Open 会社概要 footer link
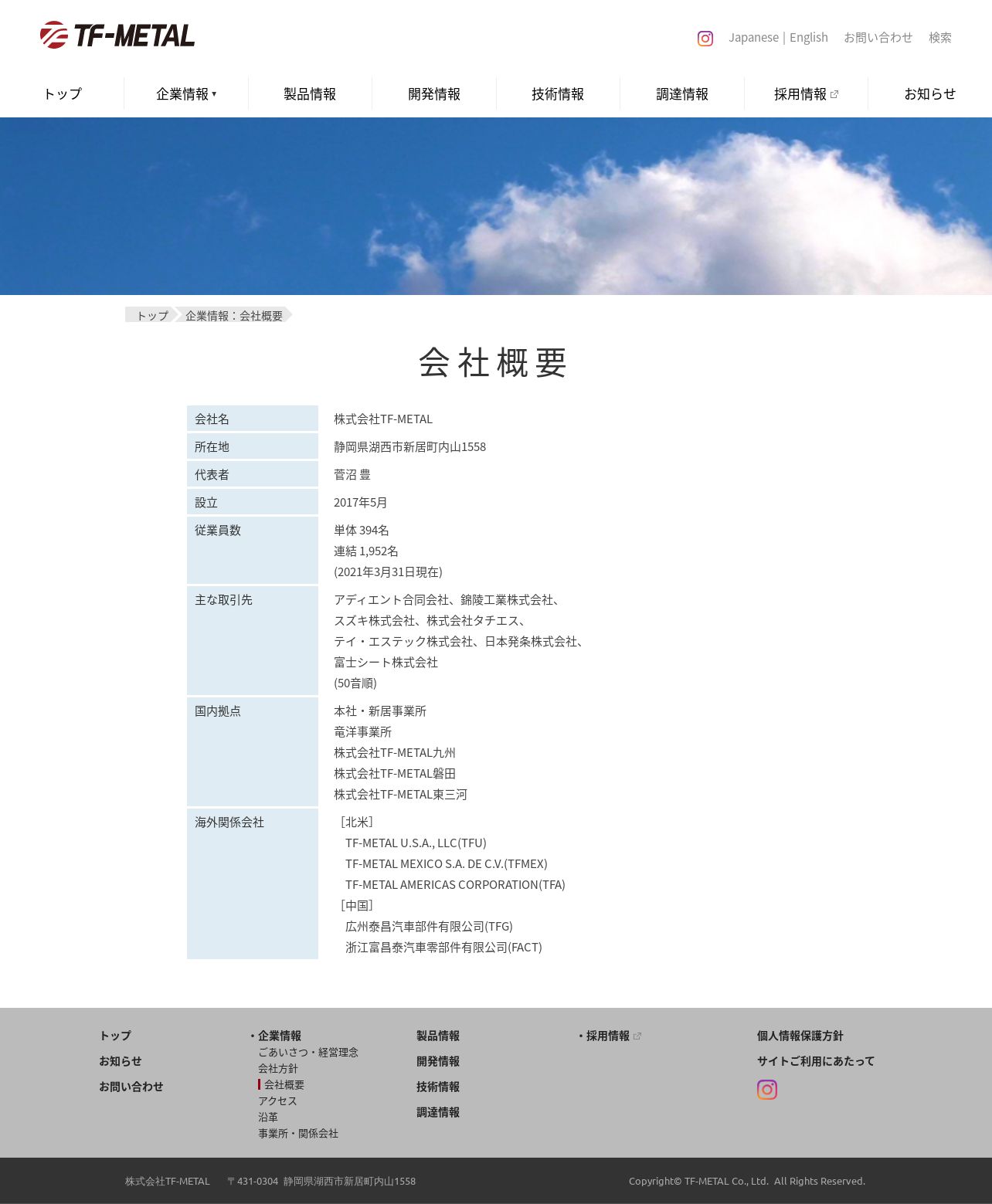This screenshot has height=1204, width=992. click(284, 1084)
